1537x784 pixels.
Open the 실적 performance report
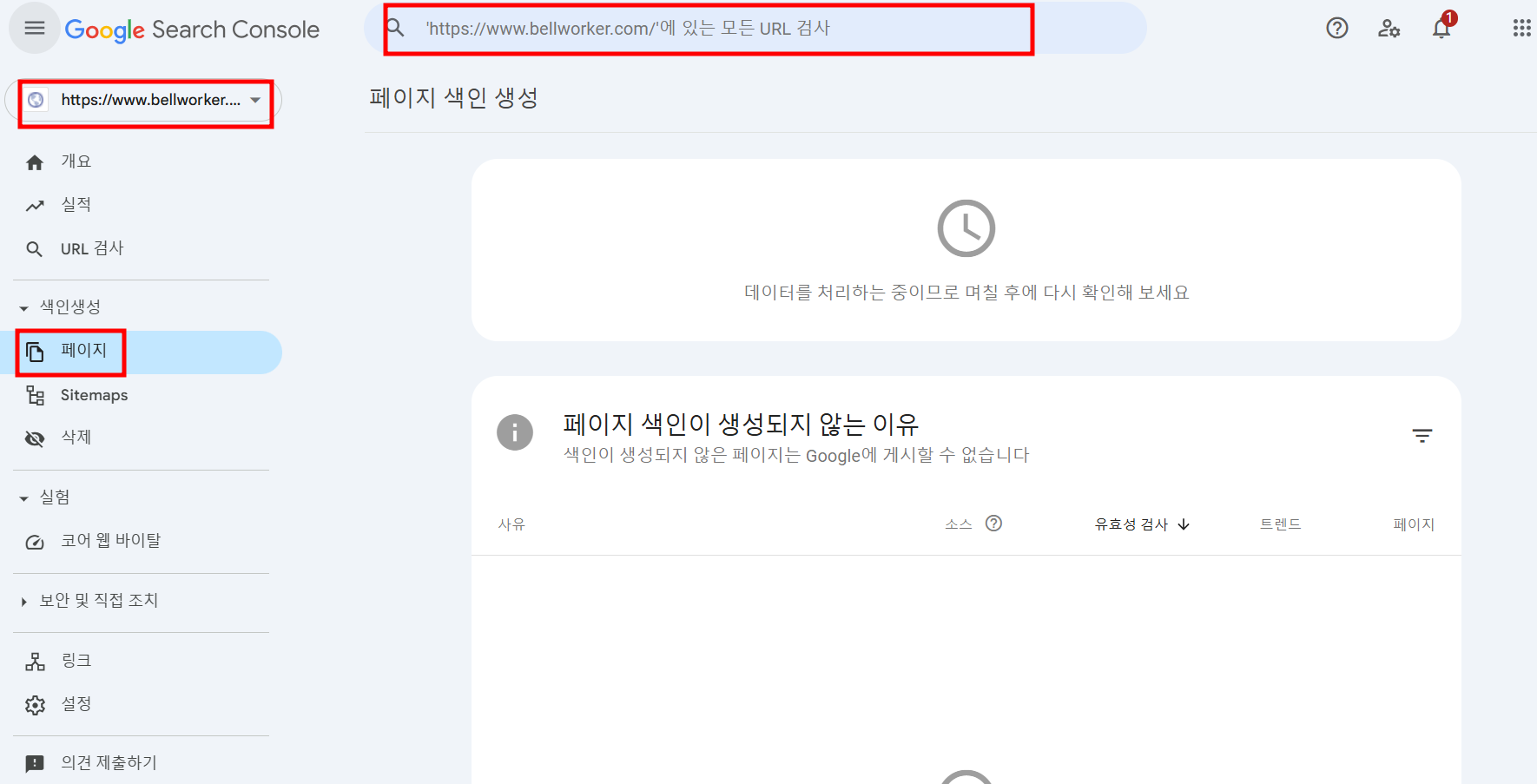76,205
